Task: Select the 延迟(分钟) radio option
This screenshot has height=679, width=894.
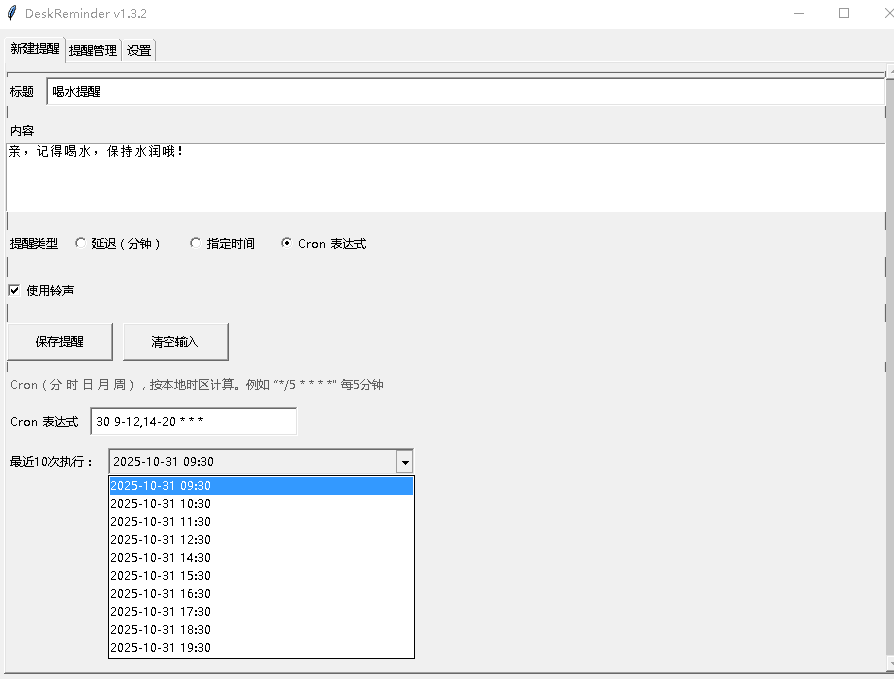Action: 81,243
